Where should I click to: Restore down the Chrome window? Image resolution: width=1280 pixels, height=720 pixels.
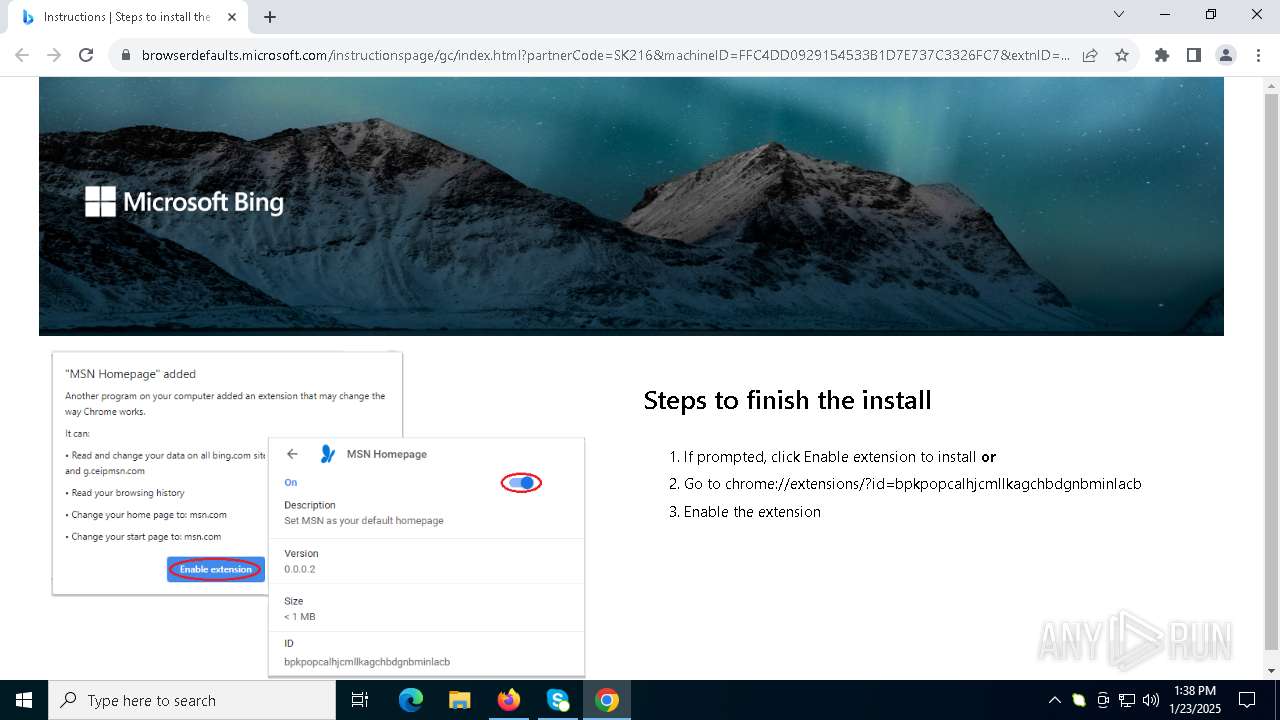tap(1211, 14)
